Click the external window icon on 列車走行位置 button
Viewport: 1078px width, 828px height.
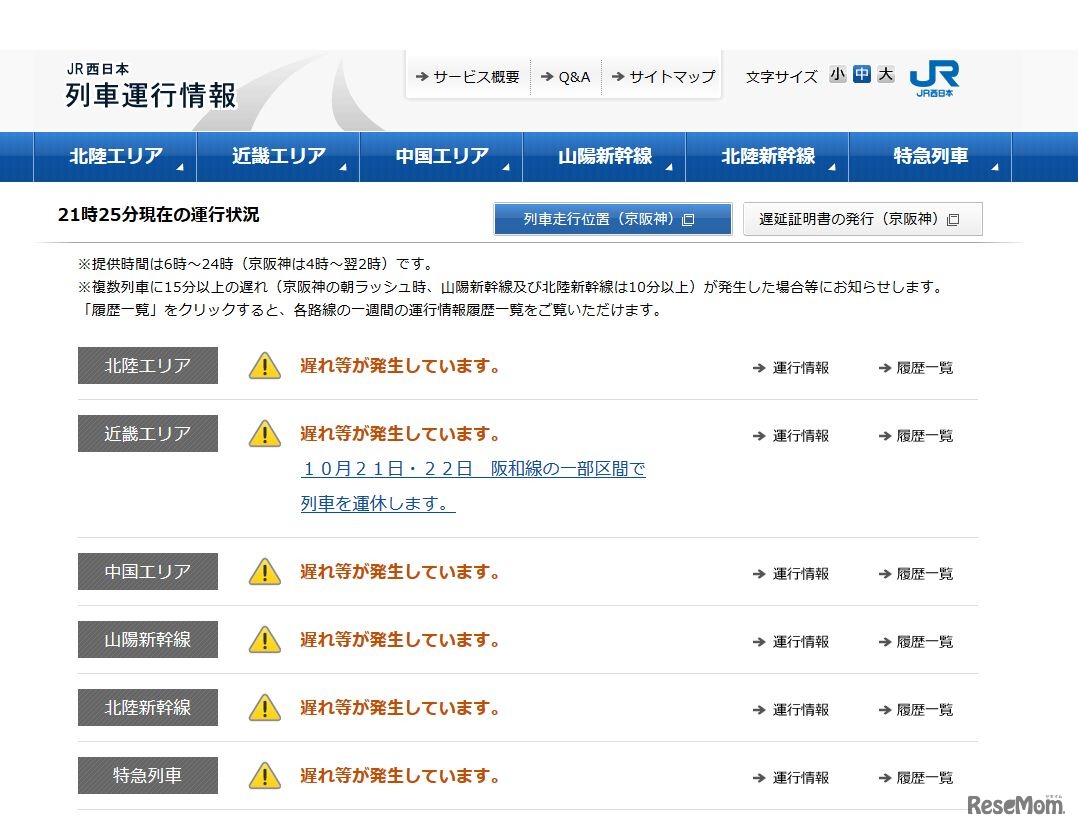[x=687, y=219]
